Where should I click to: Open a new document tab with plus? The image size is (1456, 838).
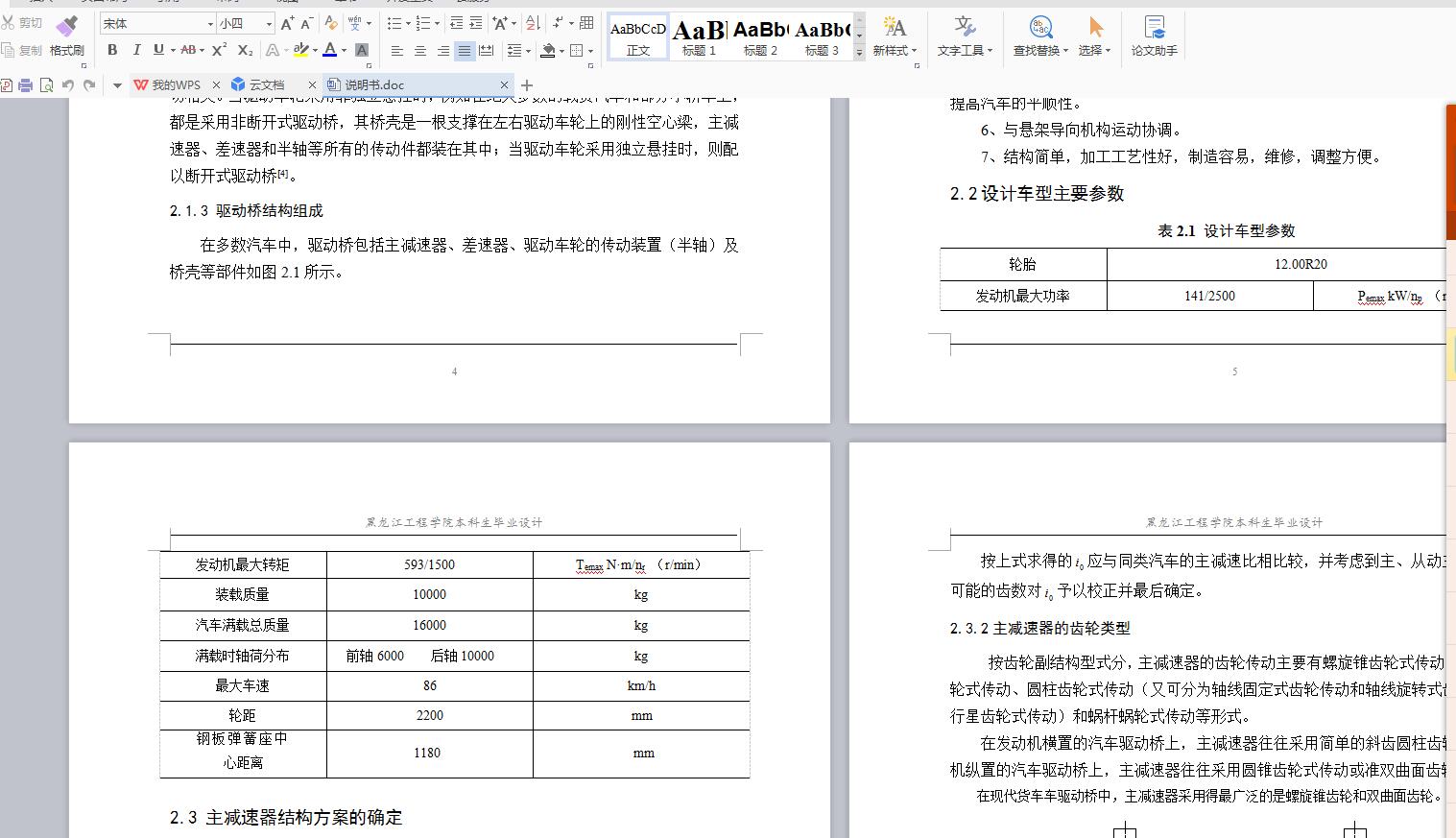tap(526, 85)
